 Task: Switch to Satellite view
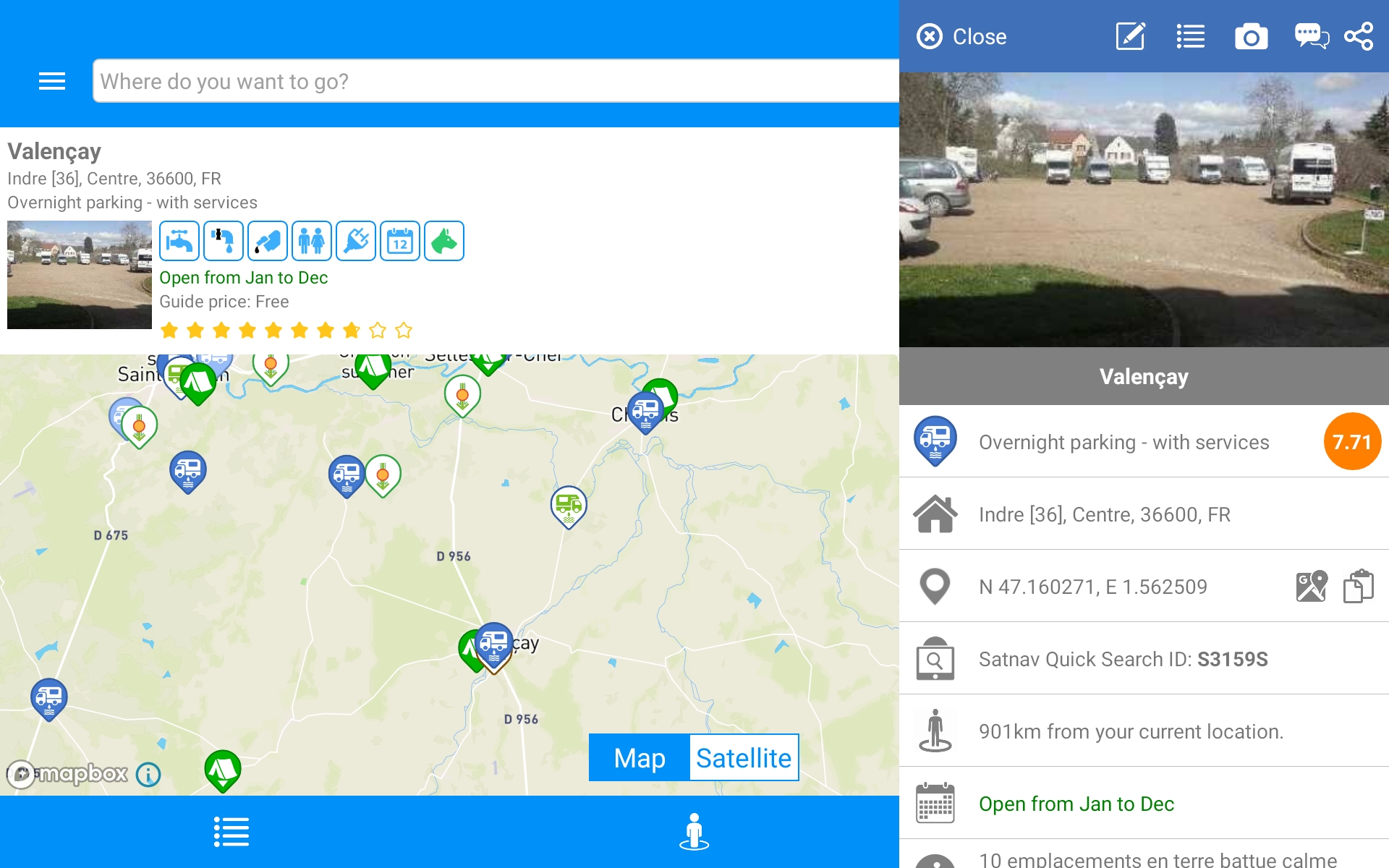pos(744,757)
